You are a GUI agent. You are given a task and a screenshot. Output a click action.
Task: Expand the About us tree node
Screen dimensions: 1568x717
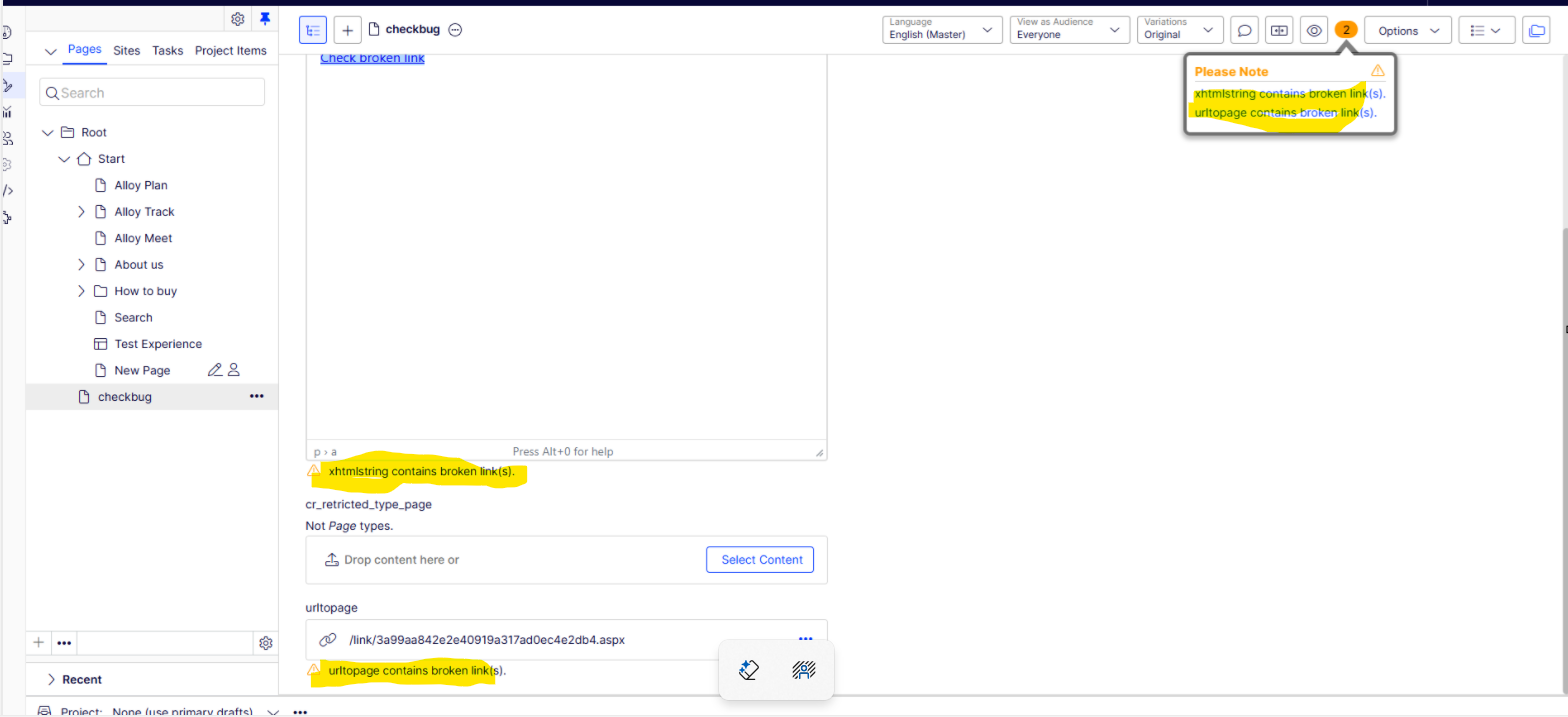[81, 265]
